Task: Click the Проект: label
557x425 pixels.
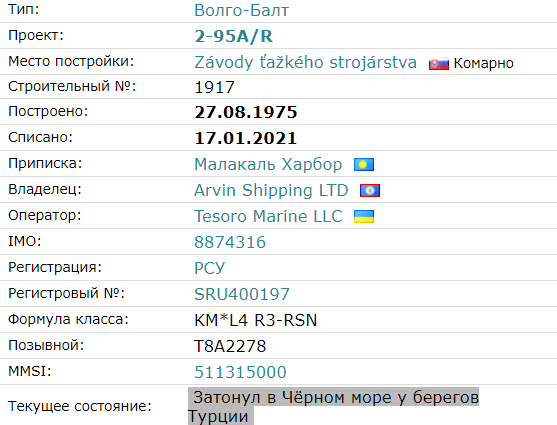Action: [x=36, y=36]
